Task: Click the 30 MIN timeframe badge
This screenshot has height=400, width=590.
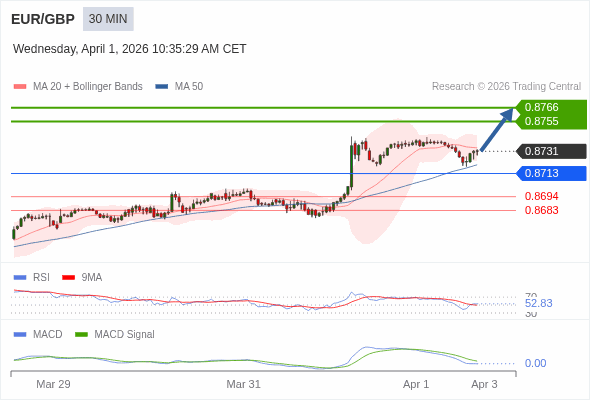Action: click(108, 19)
